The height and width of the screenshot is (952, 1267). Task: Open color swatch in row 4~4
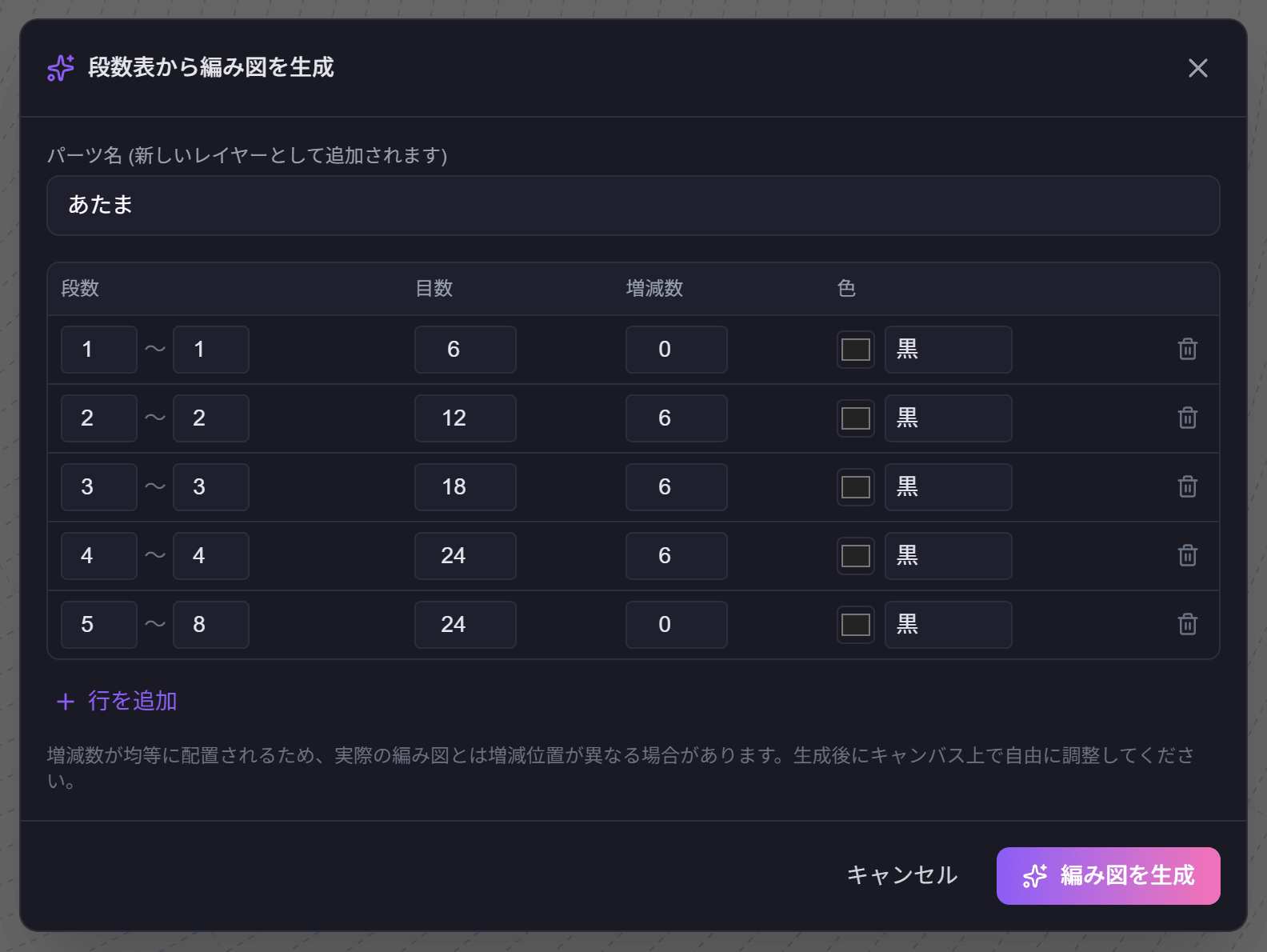pyautogui.click(x=855, y=556)
